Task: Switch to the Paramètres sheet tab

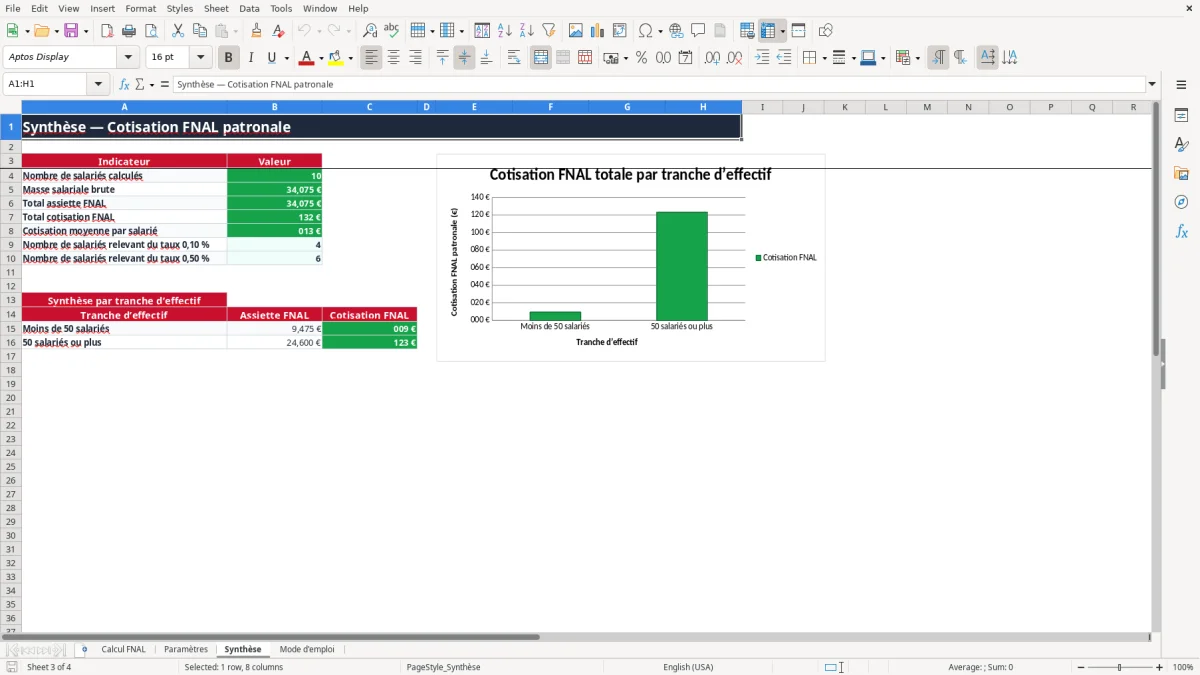Action: click(186, 649)
